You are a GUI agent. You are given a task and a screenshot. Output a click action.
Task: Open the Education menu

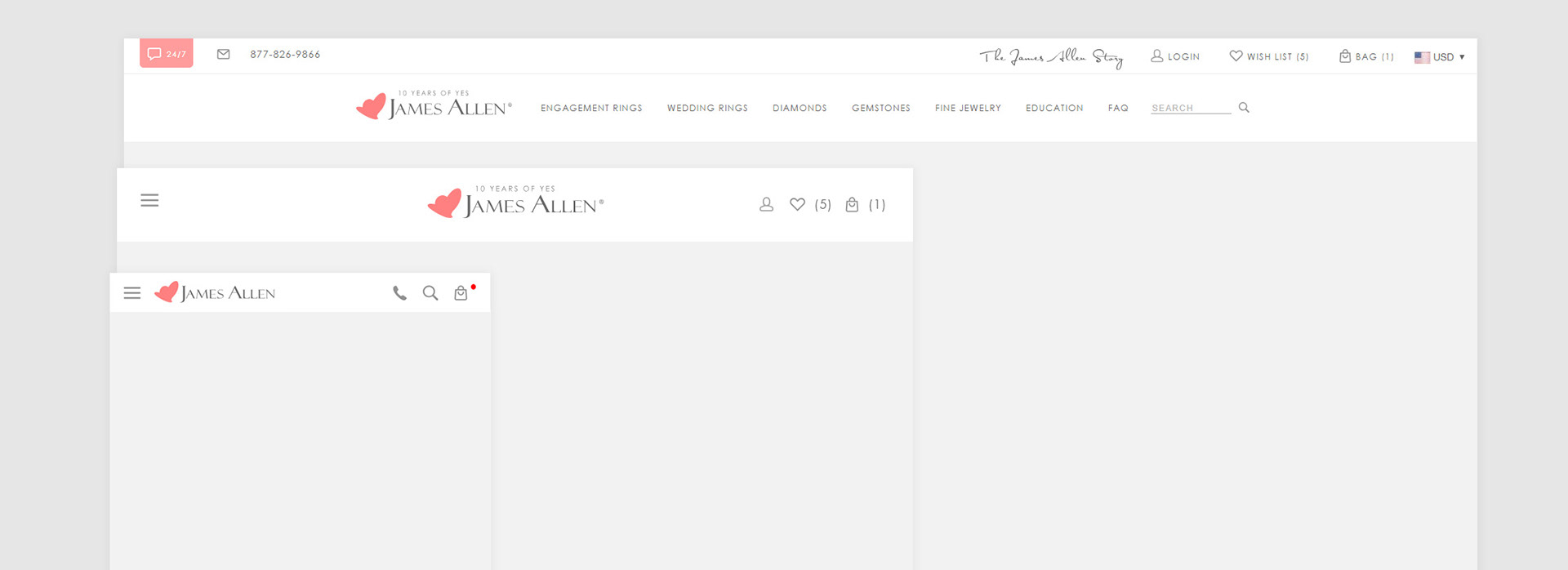pos(1054,108)
